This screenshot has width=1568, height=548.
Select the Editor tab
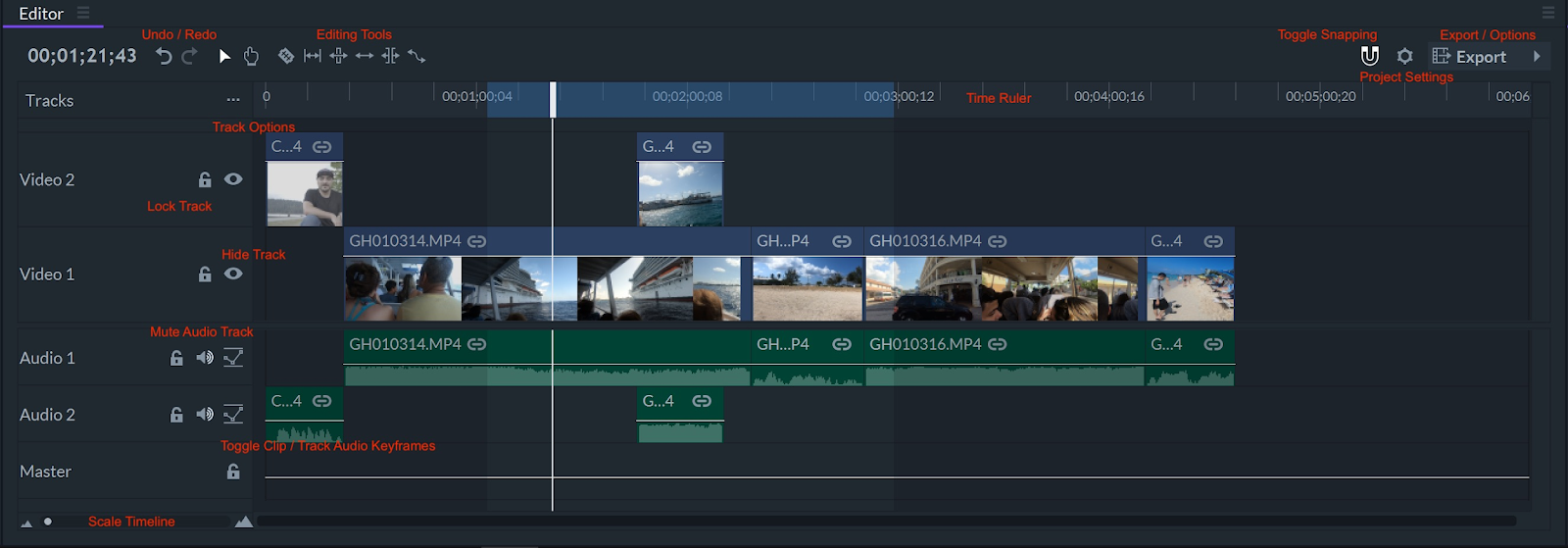pos(41,14)
